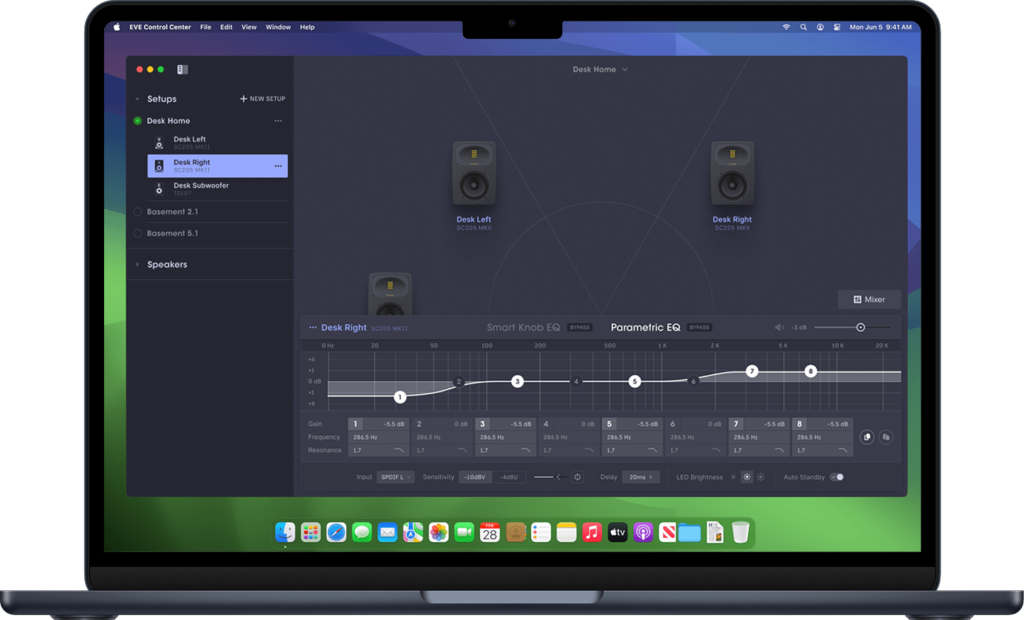
Task: Open Music app in the dock
Action: pos(592,532)
